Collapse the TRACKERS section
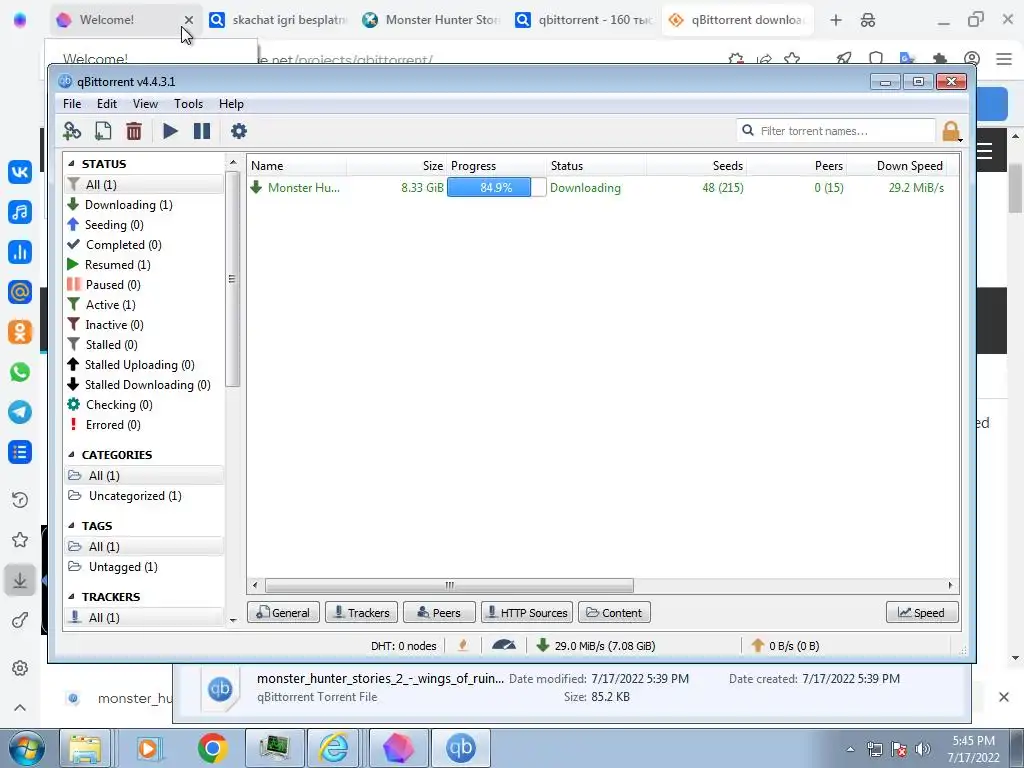Viewport: 1024px width, 768px height. coord(71,597)
